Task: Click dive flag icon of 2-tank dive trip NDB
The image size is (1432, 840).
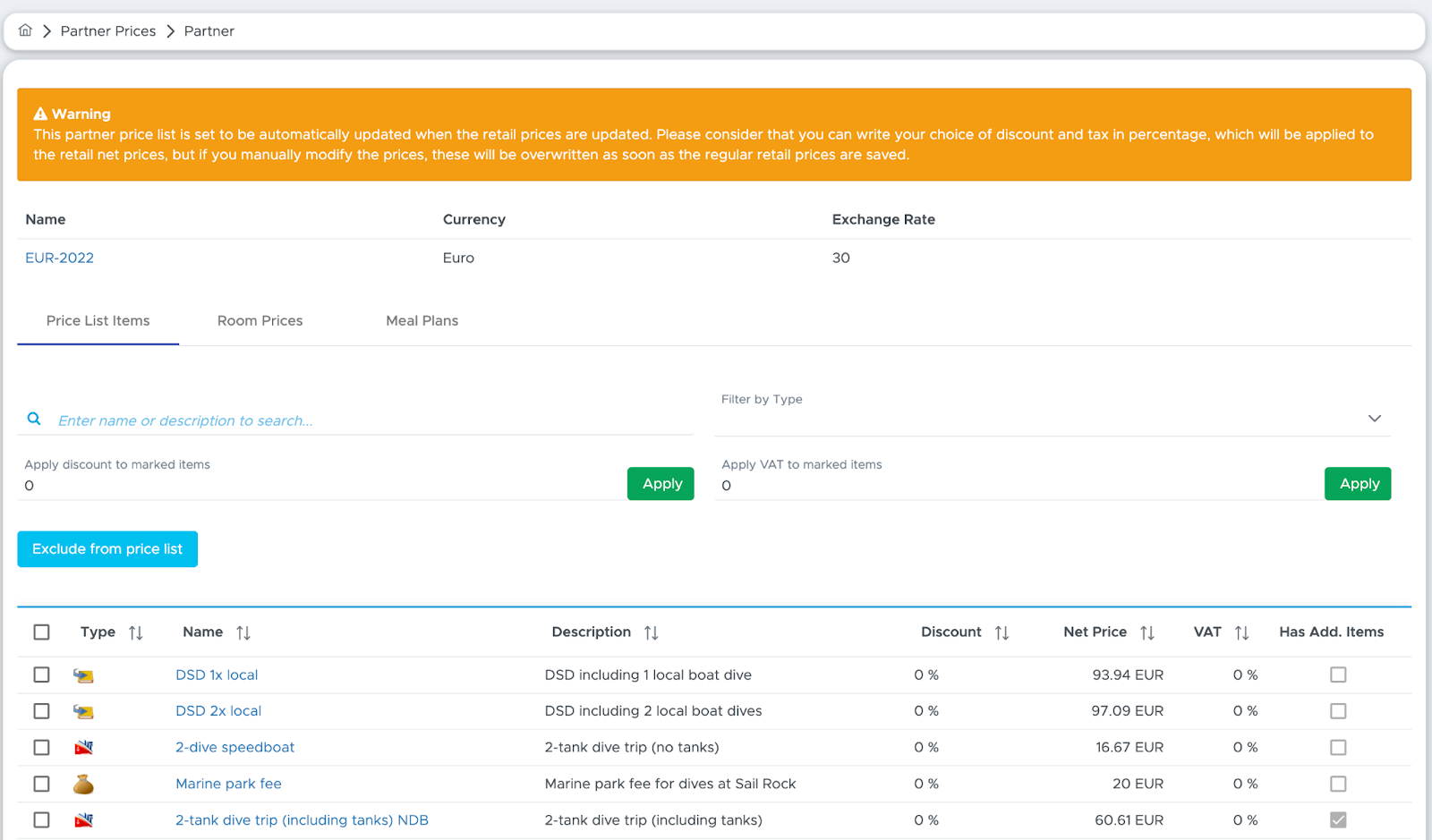Action: [83, 819]
